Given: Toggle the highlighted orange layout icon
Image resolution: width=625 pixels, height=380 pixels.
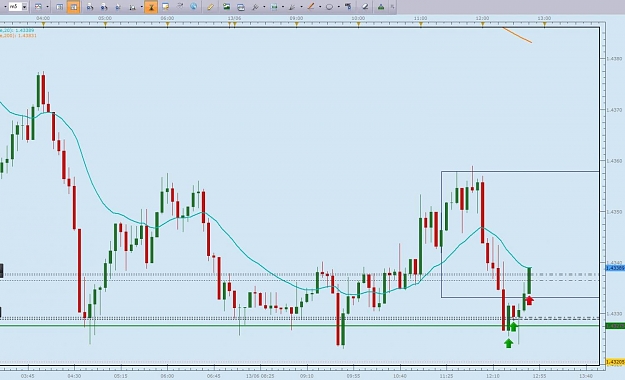Looking at the screenshot, I should tap(73, 7).
